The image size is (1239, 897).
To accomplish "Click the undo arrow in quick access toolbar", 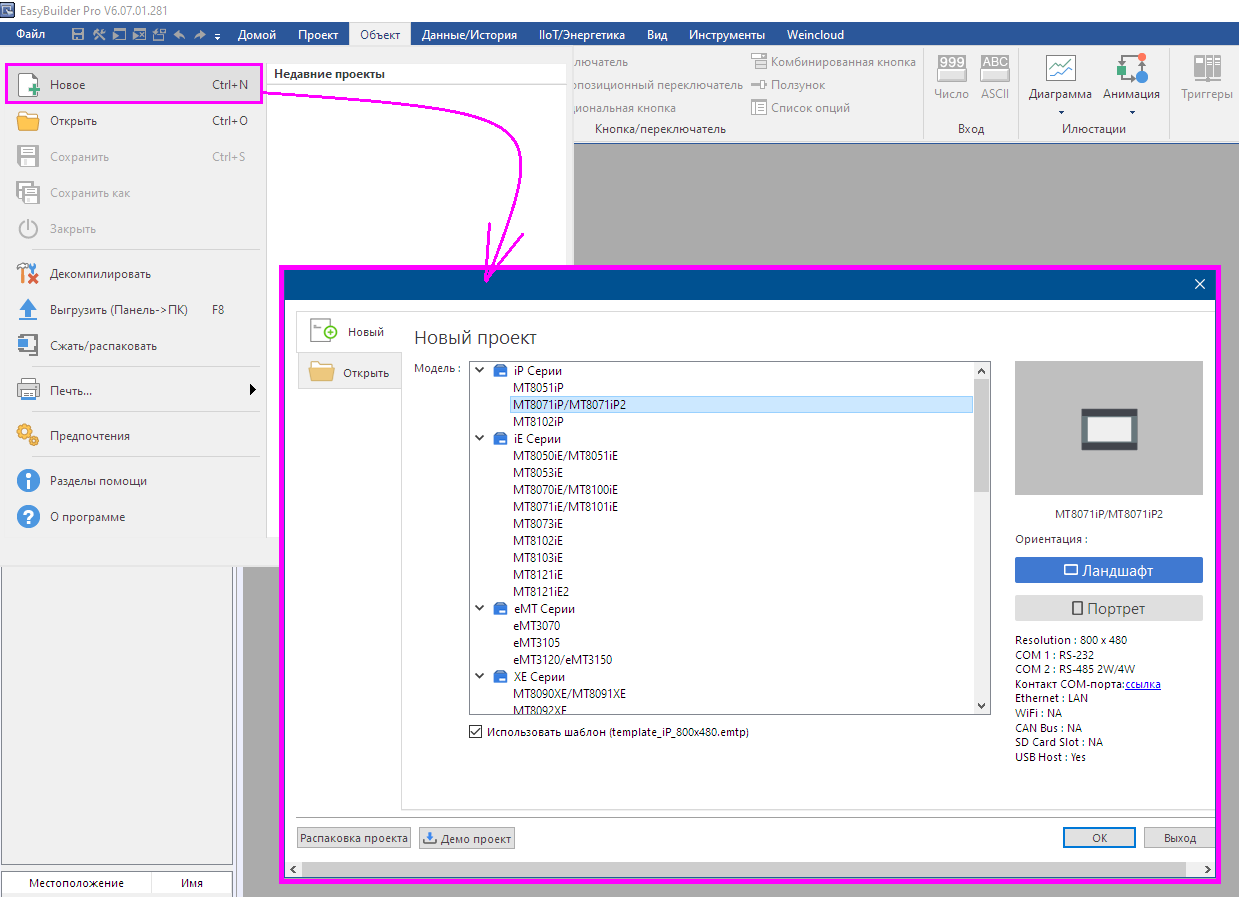I will 179,34.
